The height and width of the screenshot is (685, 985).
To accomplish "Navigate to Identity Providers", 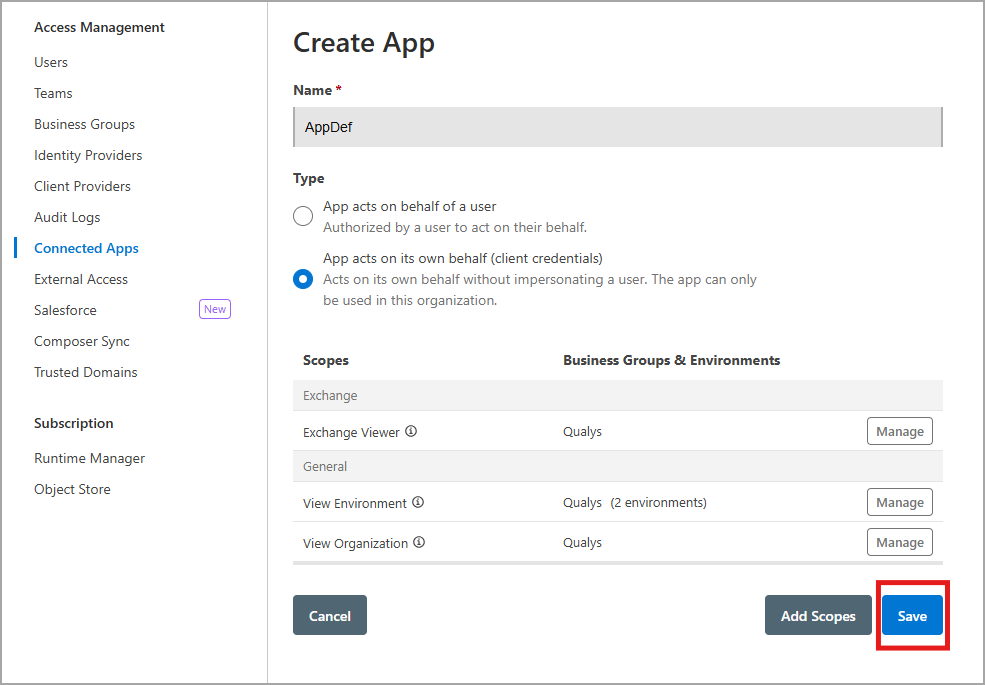I will pyautogui.click(x=88, y=155).
